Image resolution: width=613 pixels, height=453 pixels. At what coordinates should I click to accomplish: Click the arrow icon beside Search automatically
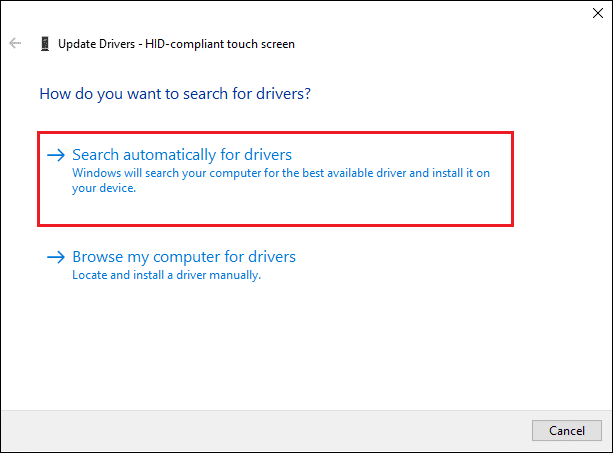pyautogui.click(x=56, y=155)
